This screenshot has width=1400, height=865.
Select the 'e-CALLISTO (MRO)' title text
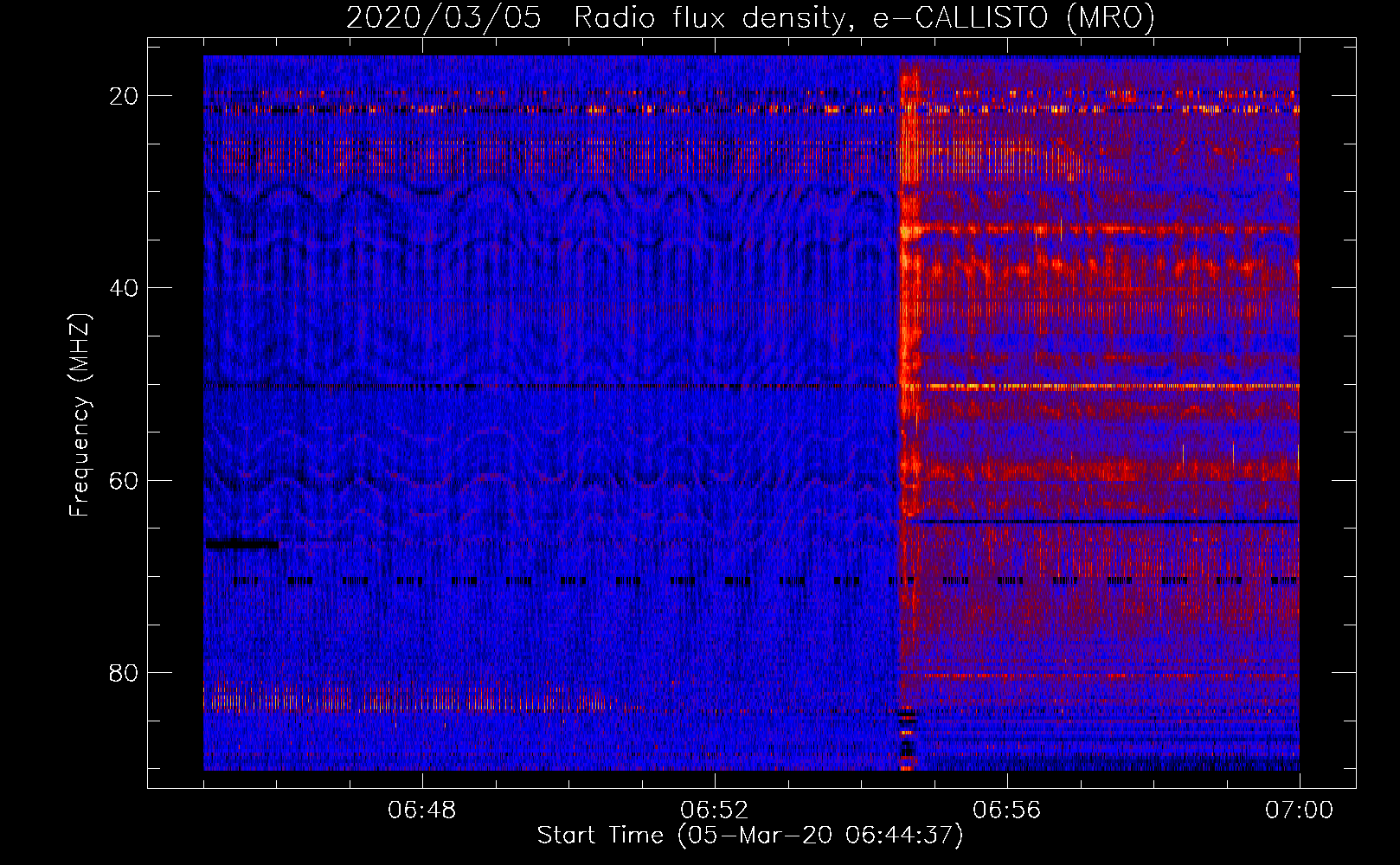tap(1014, 18)
